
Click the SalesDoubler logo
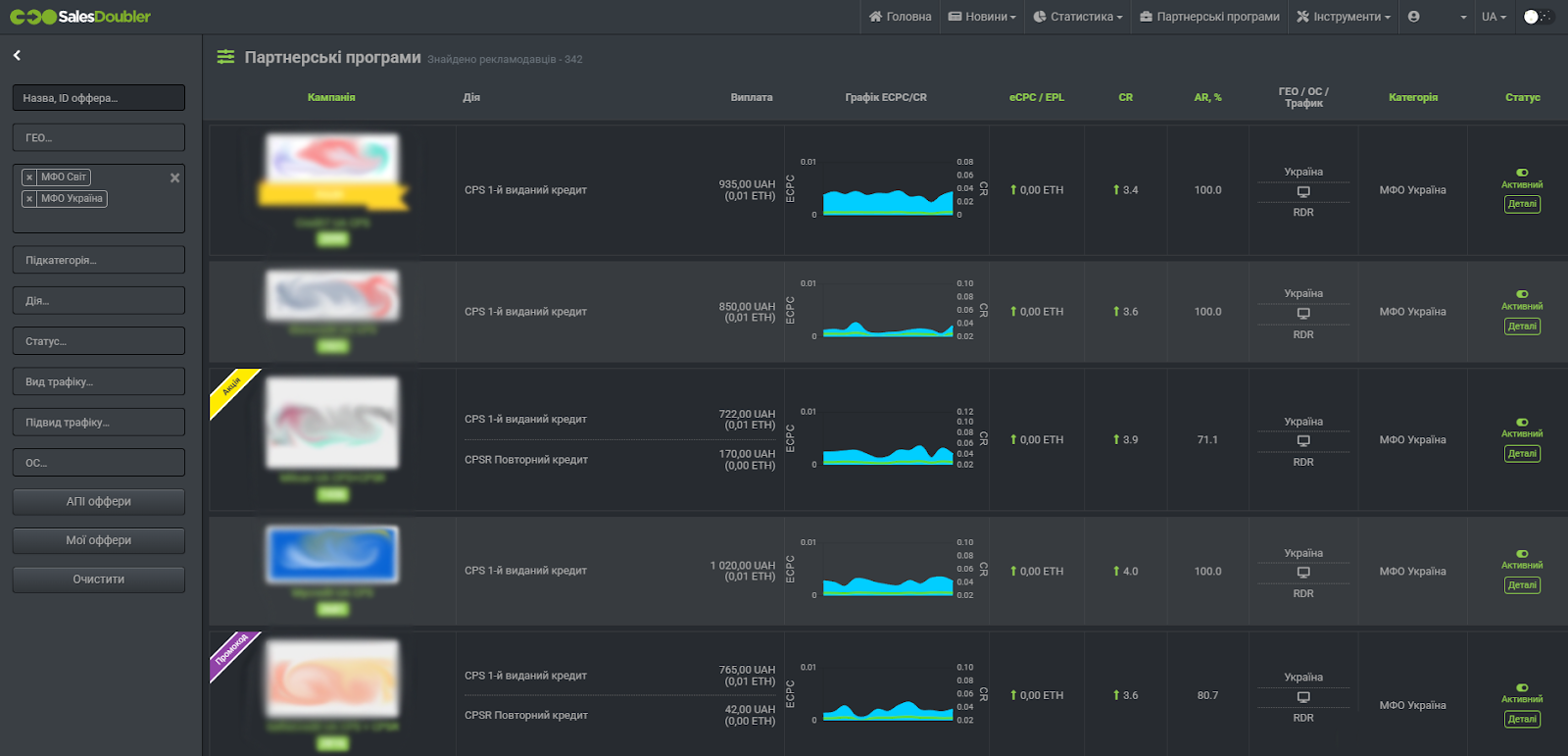tap(80, 17)
